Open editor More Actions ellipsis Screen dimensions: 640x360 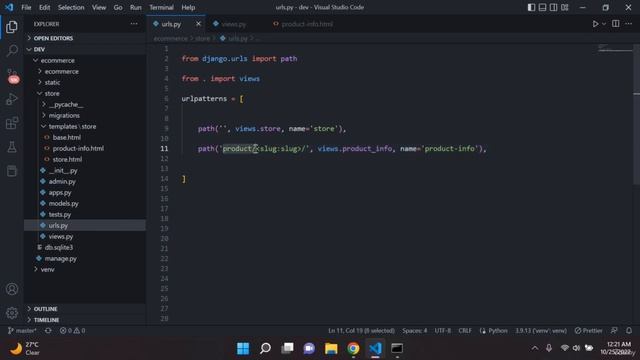click(x=629, y=24)
